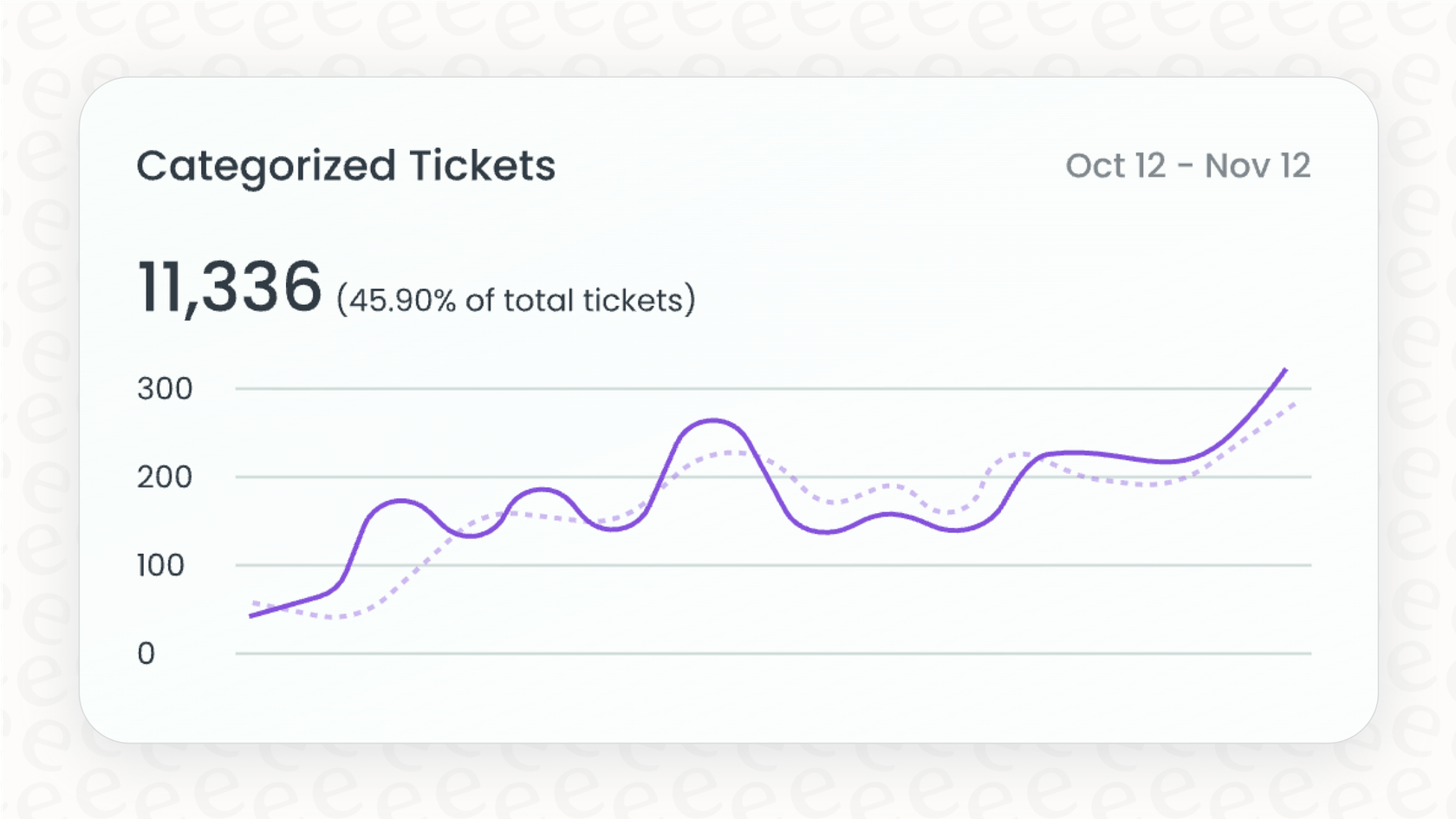Click the dotted line's leftmost starting point
Image resolution: width=1456 pixels, height=819 pixels.
pos(253,602)
